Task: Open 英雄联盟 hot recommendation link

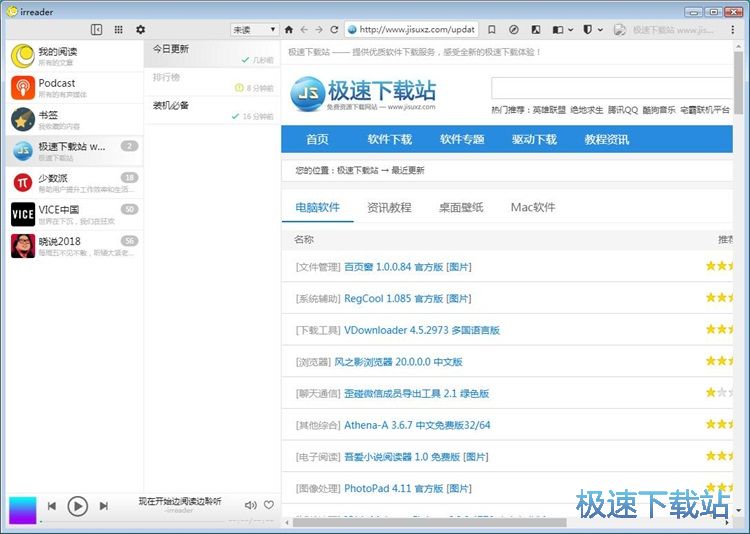Action: tap(549, 110)
